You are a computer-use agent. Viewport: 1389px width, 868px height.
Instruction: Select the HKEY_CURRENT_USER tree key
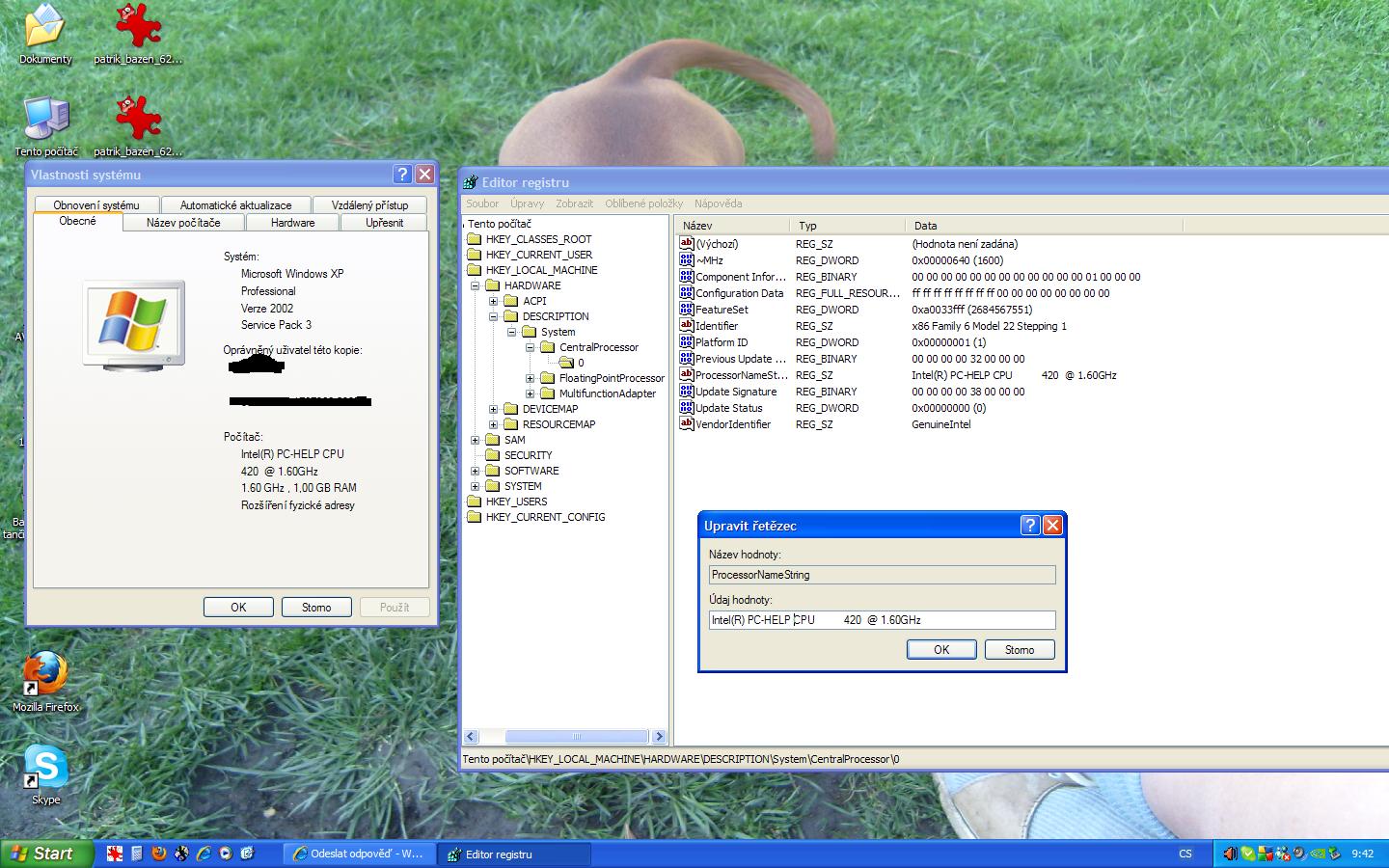(538, 255)
